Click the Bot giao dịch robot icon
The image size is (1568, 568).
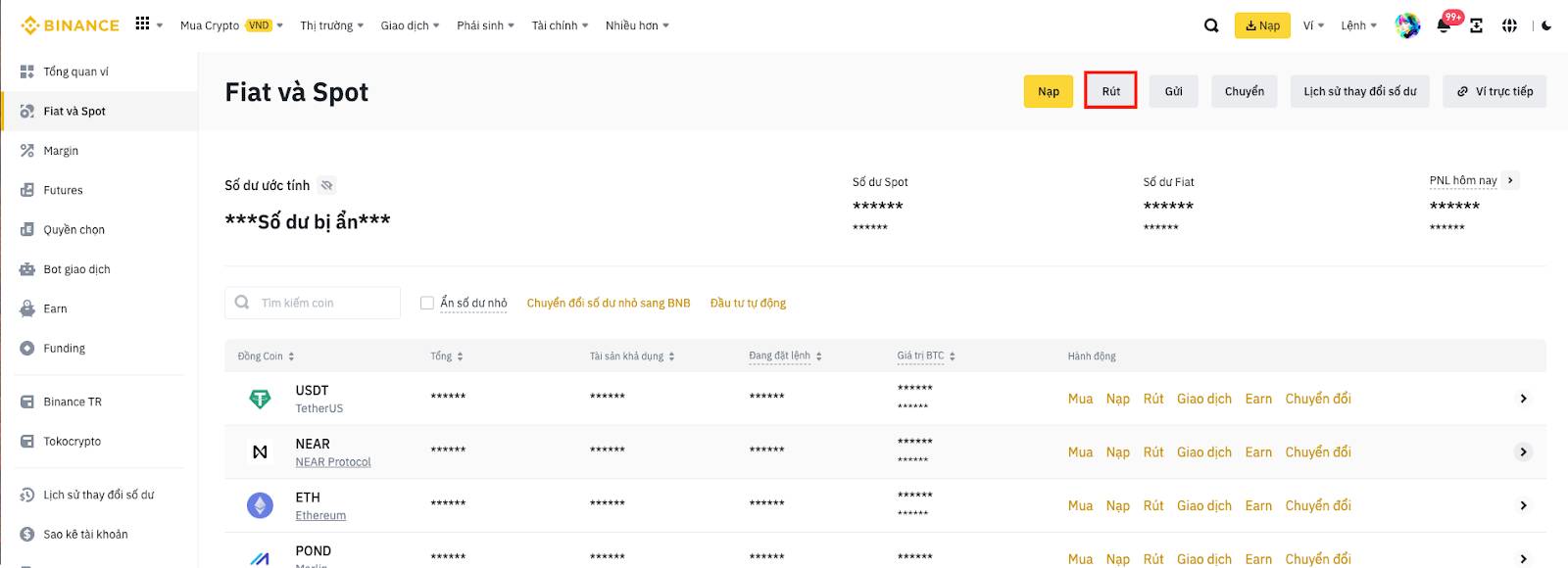pos(27,269)
